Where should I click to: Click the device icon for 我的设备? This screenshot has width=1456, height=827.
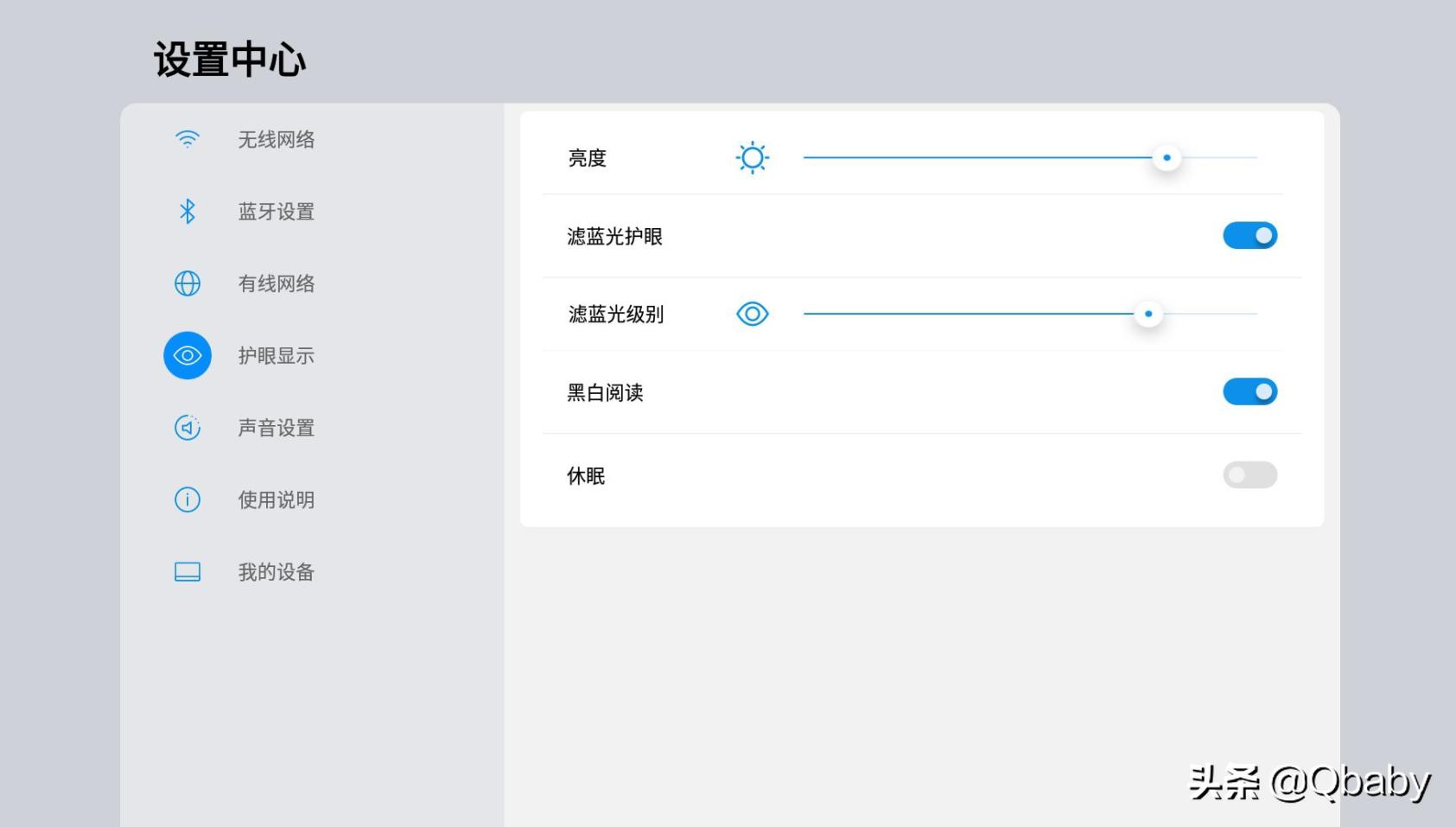(186, 571)
